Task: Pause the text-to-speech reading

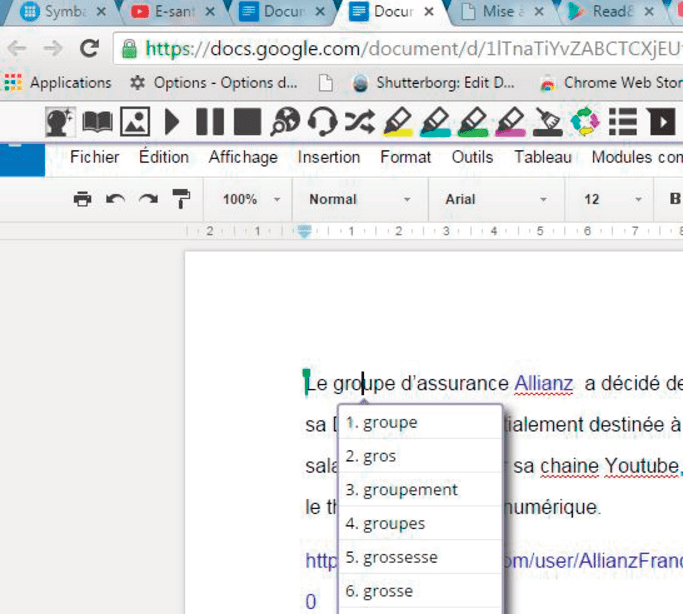Action: pyautogui.click(x=210, y=122)
